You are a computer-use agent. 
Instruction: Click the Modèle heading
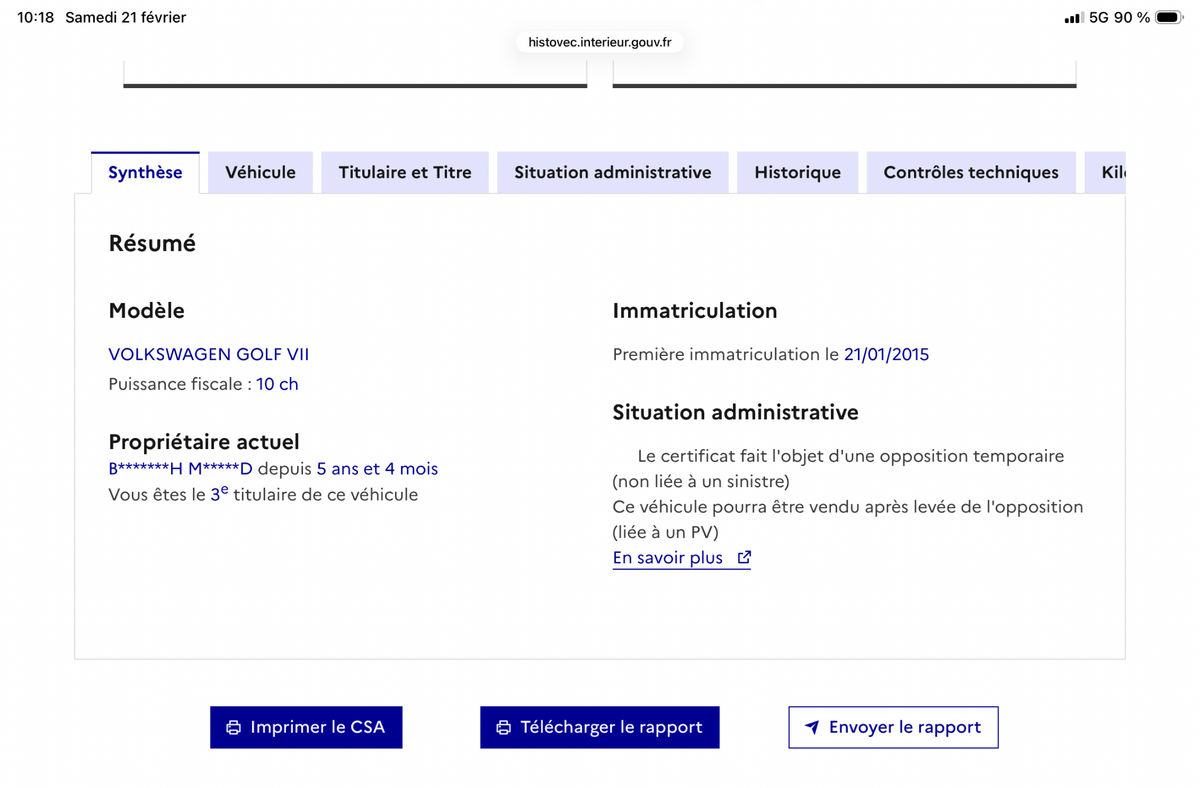146,311
